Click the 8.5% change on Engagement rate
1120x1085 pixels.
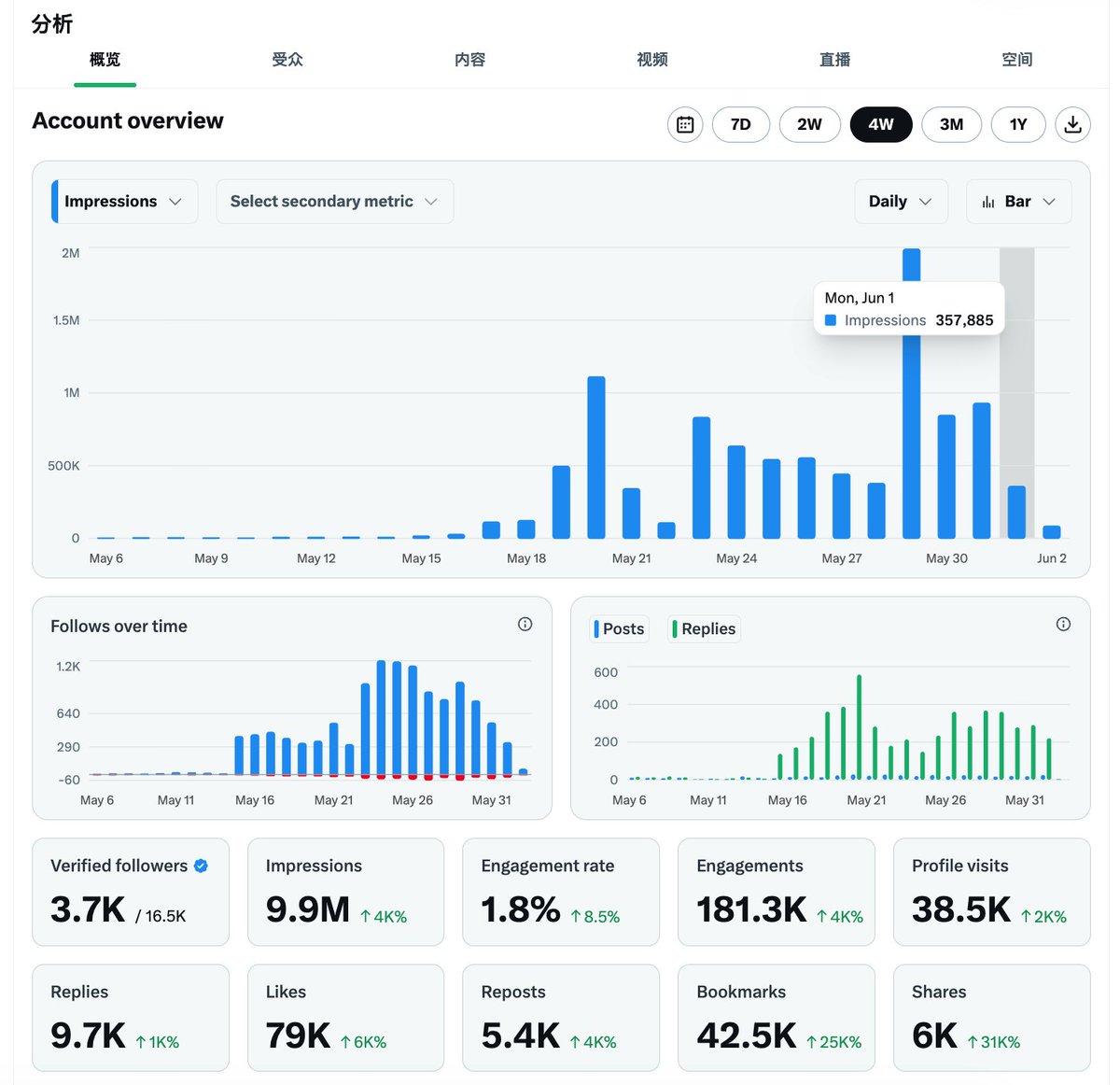(x=595, y=917)
